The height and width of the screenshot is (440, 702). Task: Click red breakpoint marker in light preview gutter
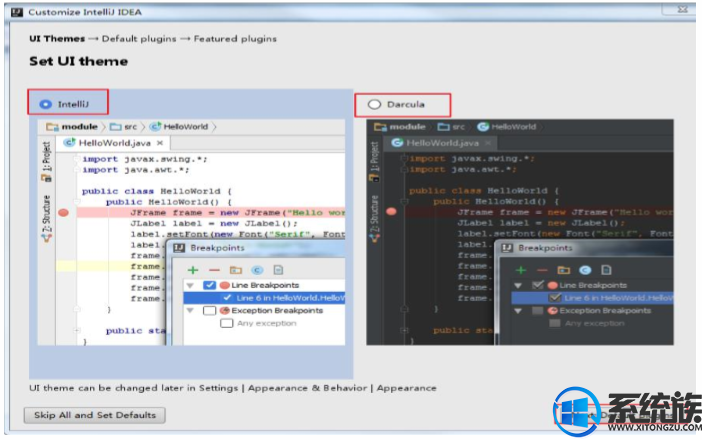click(64, 212)
